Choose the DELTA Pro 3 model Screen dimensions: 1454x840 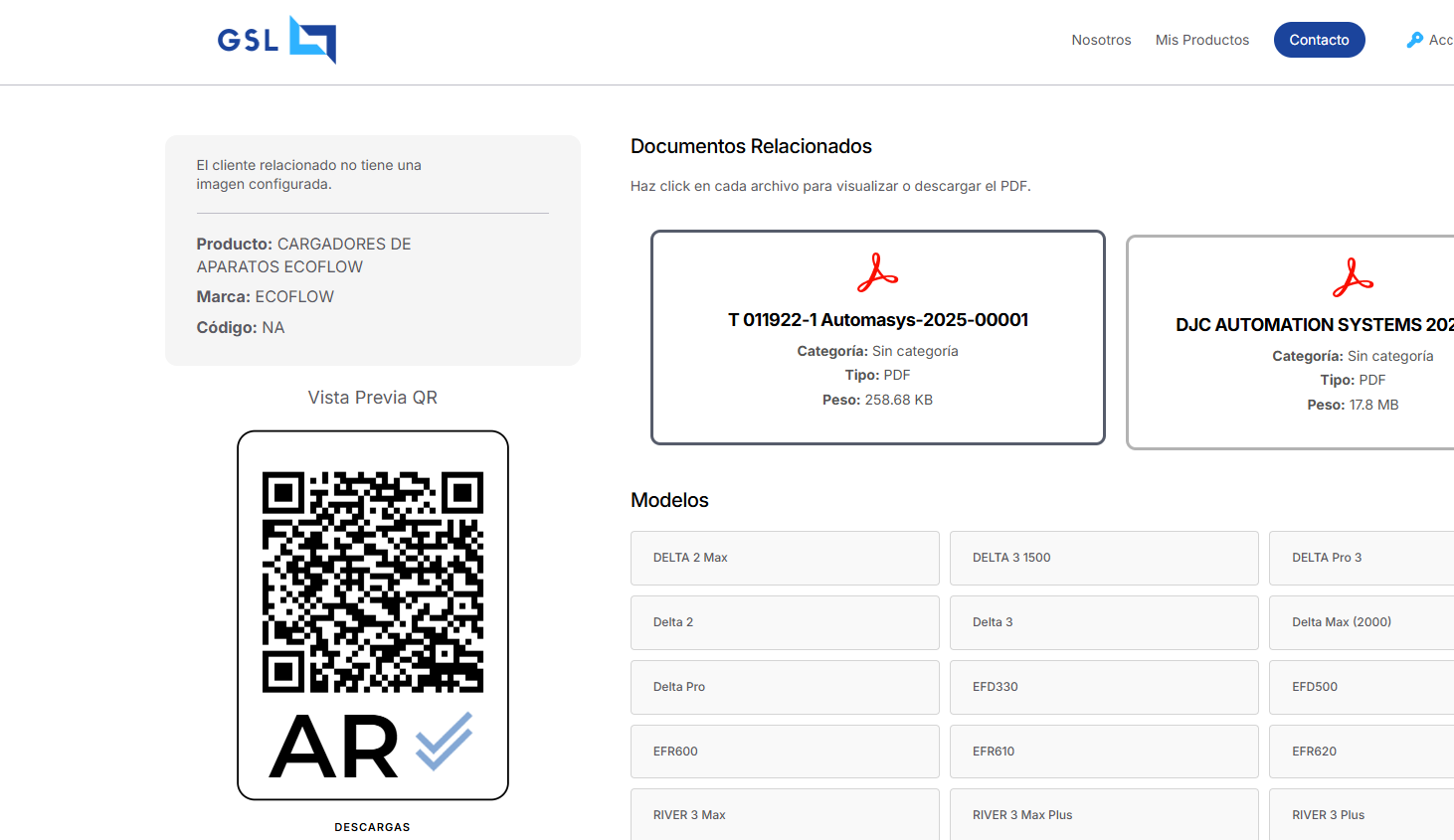coord(1361,558)
